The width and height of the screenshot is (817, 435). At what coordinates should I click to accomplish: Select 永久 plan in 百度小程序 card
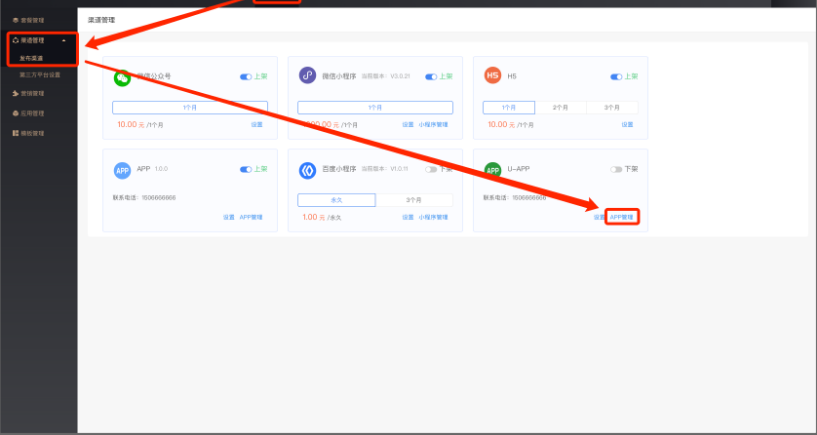[336, 200]
